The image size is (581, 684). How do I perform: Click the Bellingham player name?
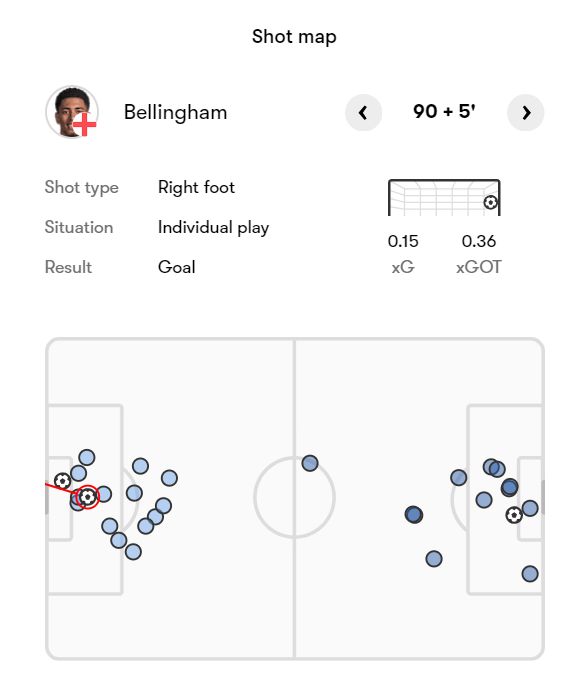coord(175,113)
